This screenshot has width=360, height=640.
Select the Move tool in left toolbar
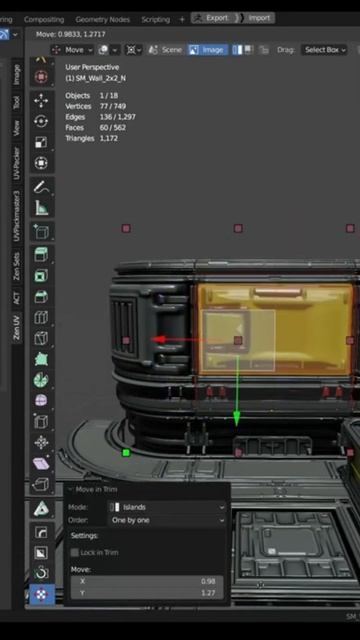click(41, 100)
